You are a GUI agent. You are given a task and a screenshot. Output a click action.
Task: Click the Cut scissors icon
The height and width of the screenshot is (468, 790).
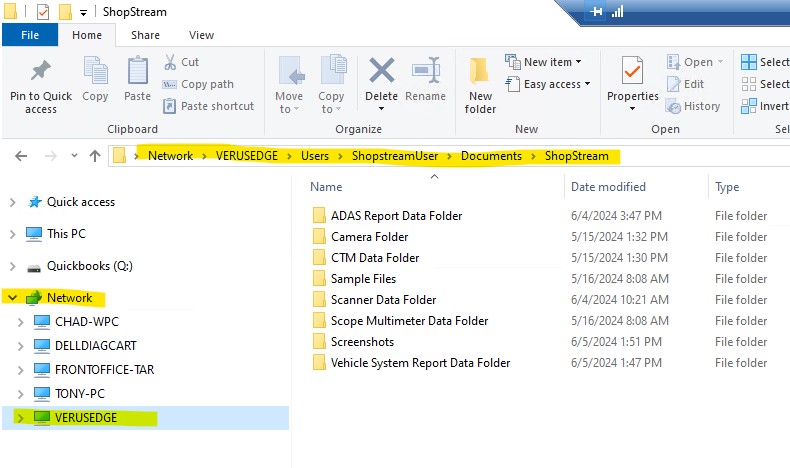169,62
